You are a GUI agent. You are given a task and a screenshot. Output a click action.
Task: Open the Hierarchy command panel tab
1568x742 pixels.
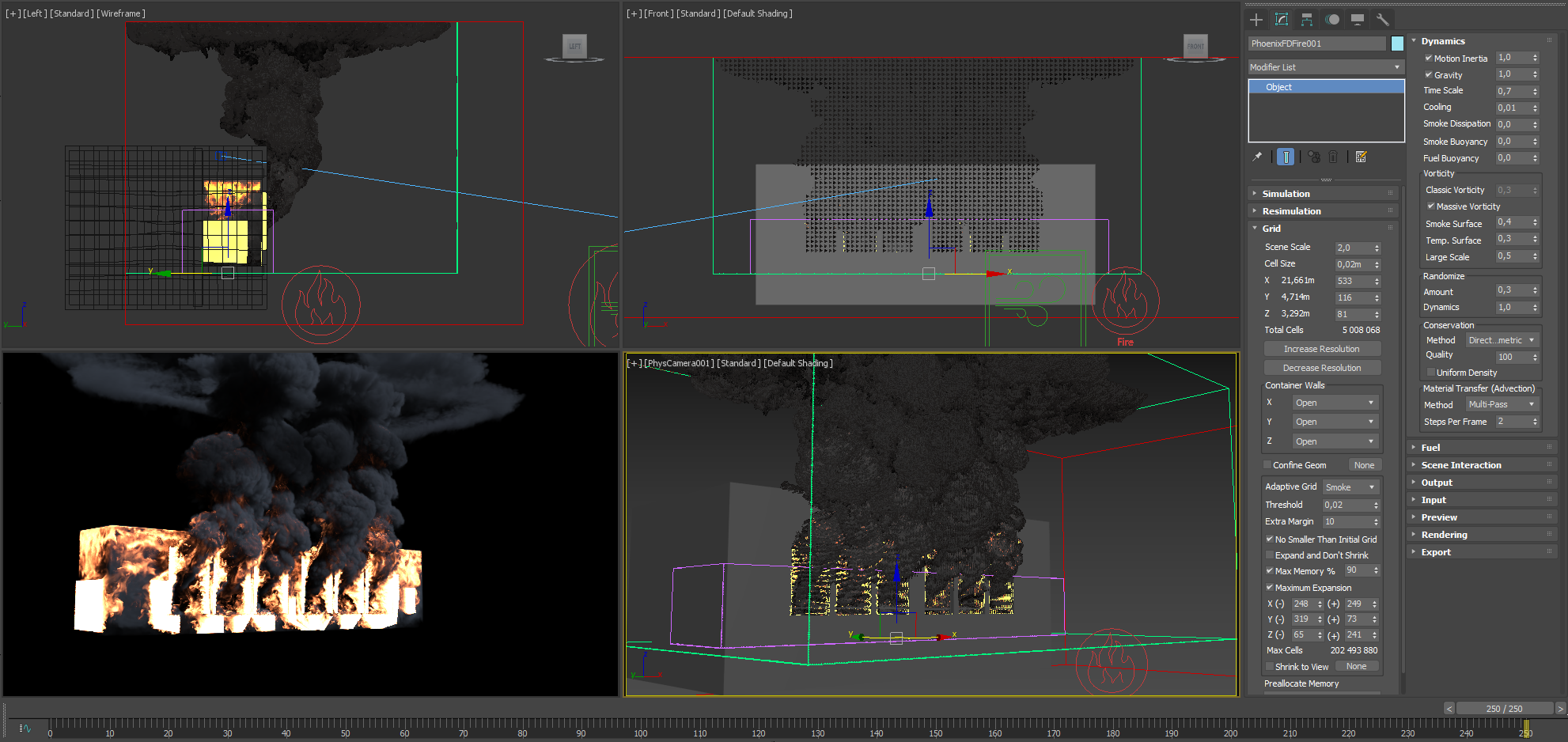1307,20
